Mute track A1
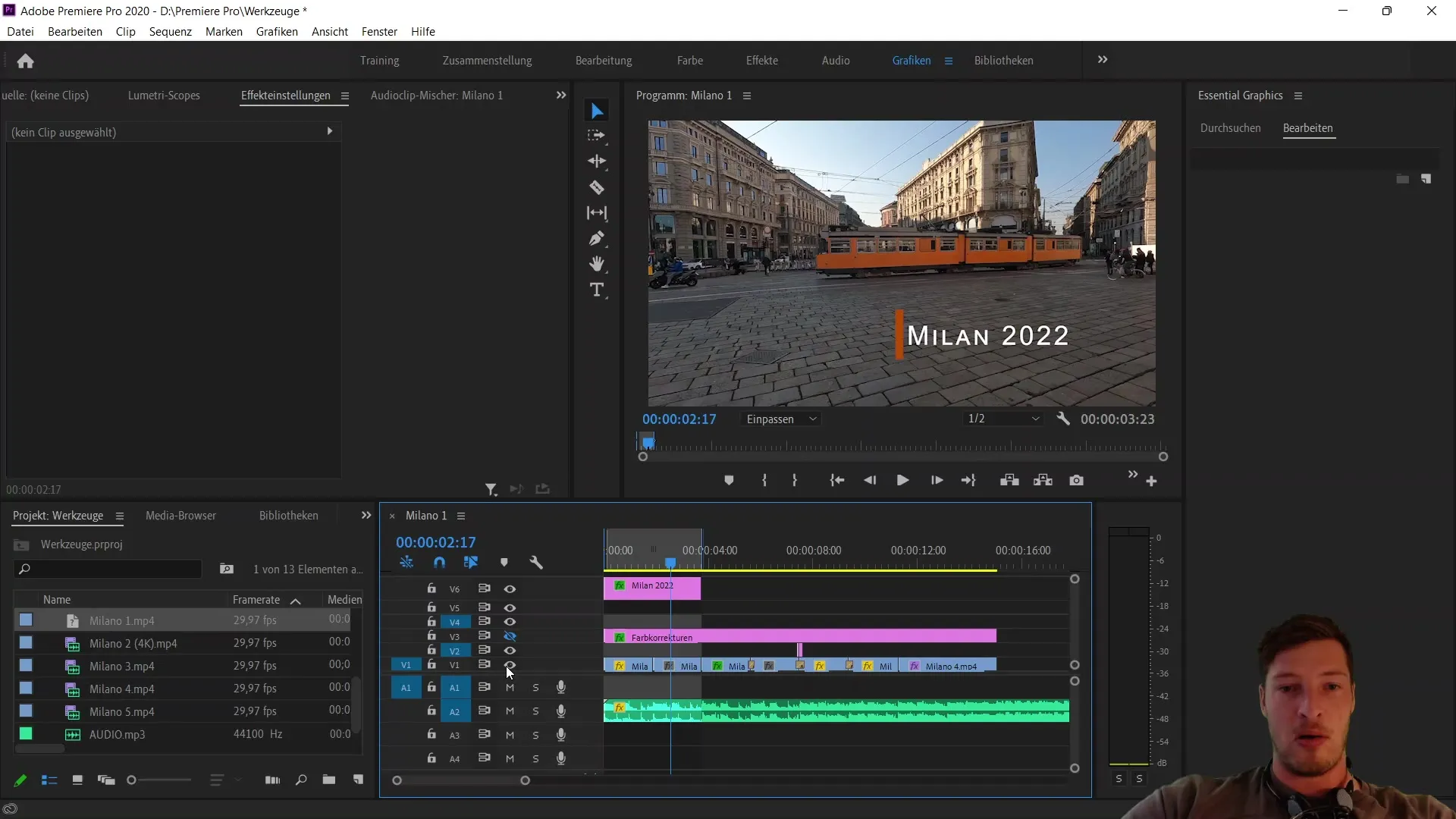Viewport: 1456px width, 819px height. coord(510,688)
